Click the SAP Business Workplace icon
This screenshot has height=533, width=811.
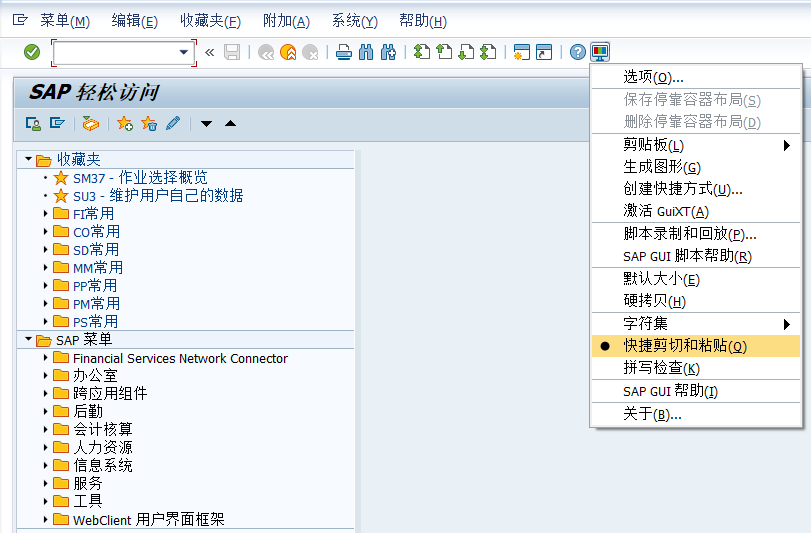pyautogui.click(x=91, y=124)
